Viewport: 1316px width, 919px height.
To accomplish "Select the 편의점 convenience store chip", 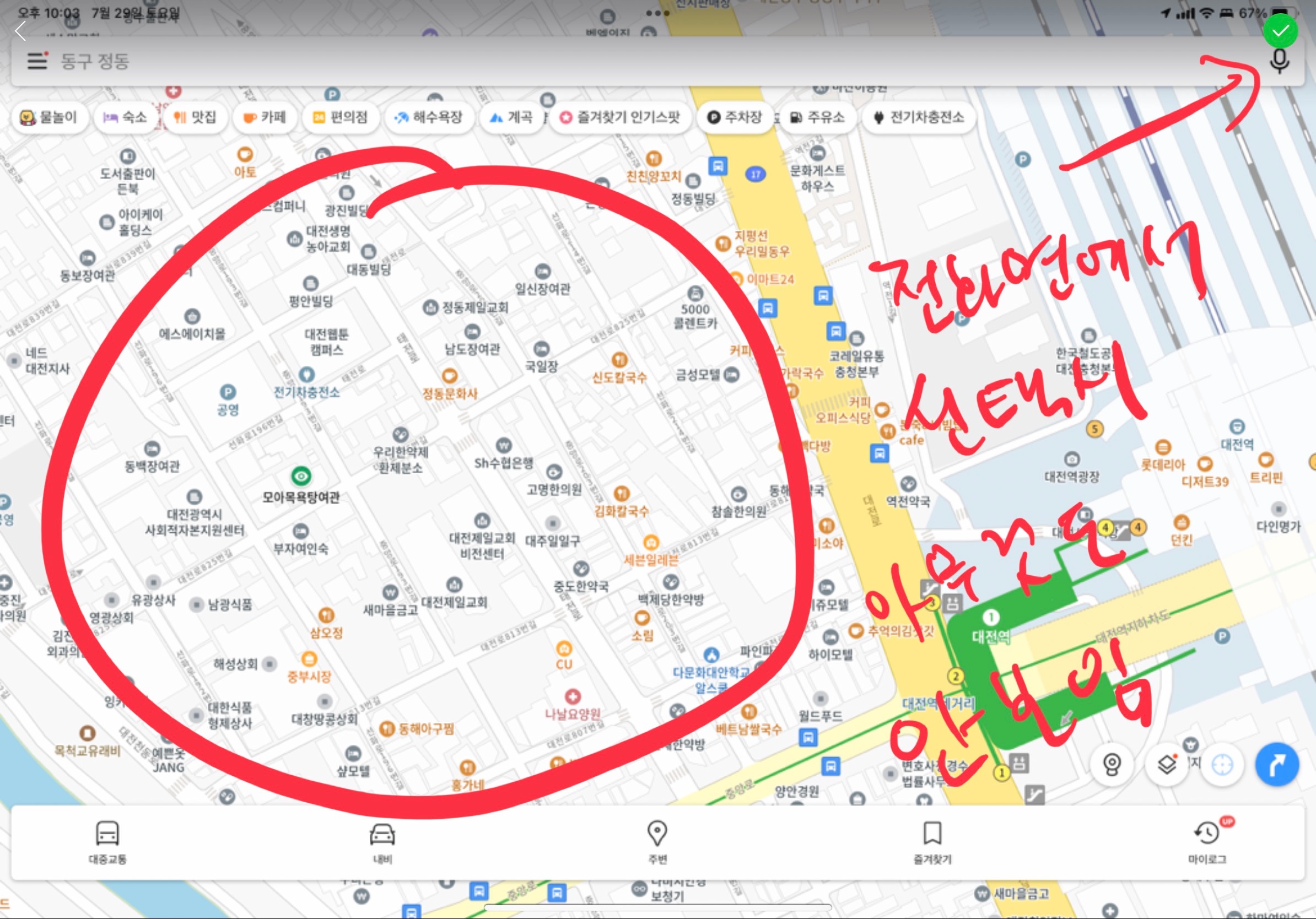I will click(x=340, y=117).
